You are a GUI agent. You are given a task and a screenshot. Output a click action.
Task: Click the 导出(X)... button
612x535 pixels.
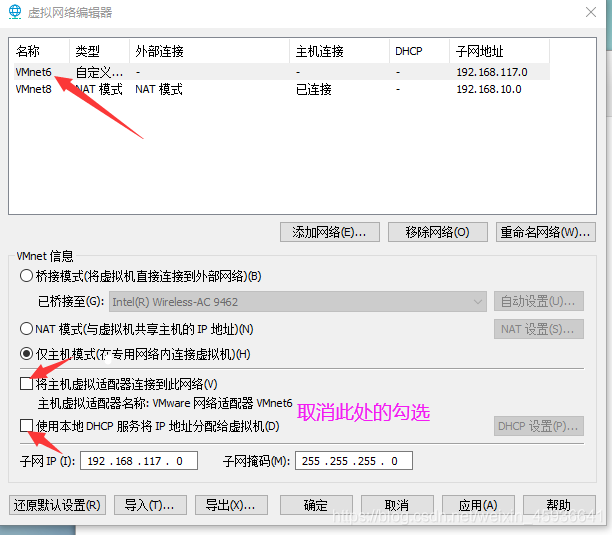231,505
